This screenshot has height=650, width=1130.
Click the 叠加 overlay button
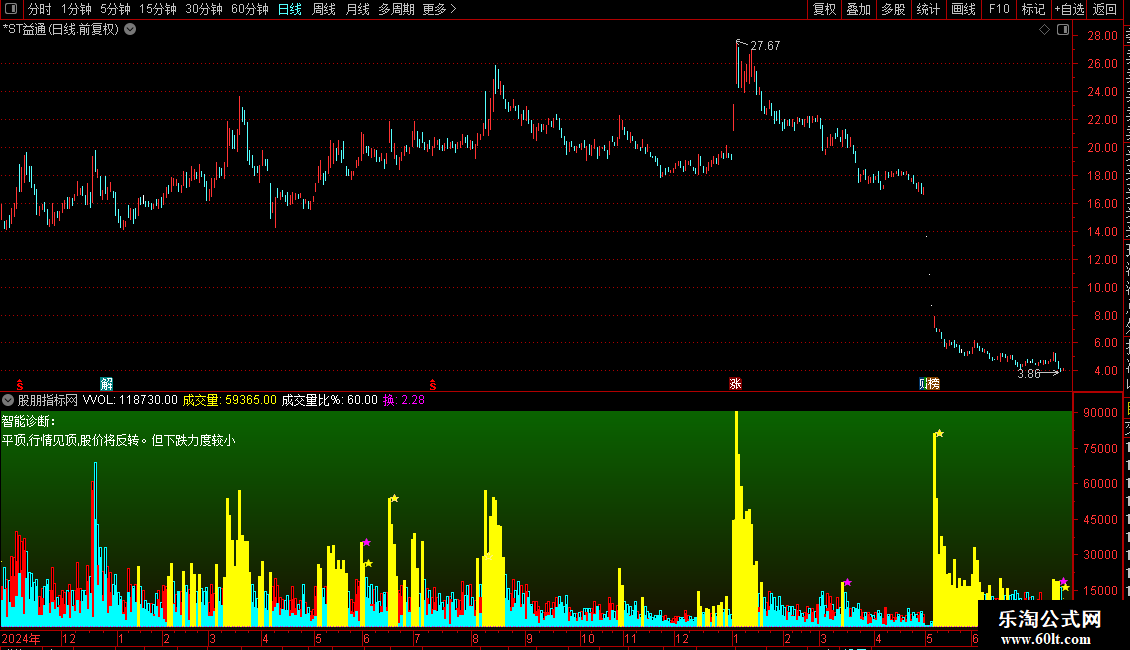coord(859,9)
